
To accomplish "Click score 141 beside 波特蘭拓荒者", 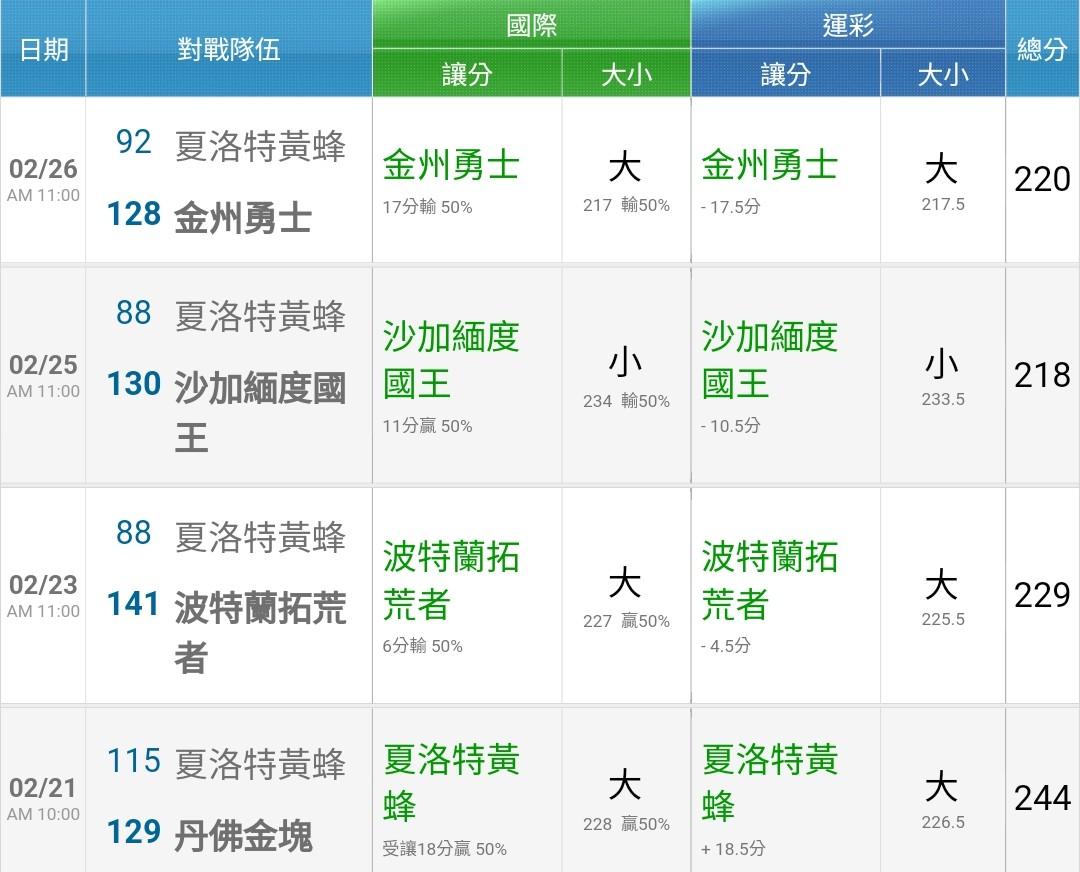I will pyautogui.click(x=134, y=604).
